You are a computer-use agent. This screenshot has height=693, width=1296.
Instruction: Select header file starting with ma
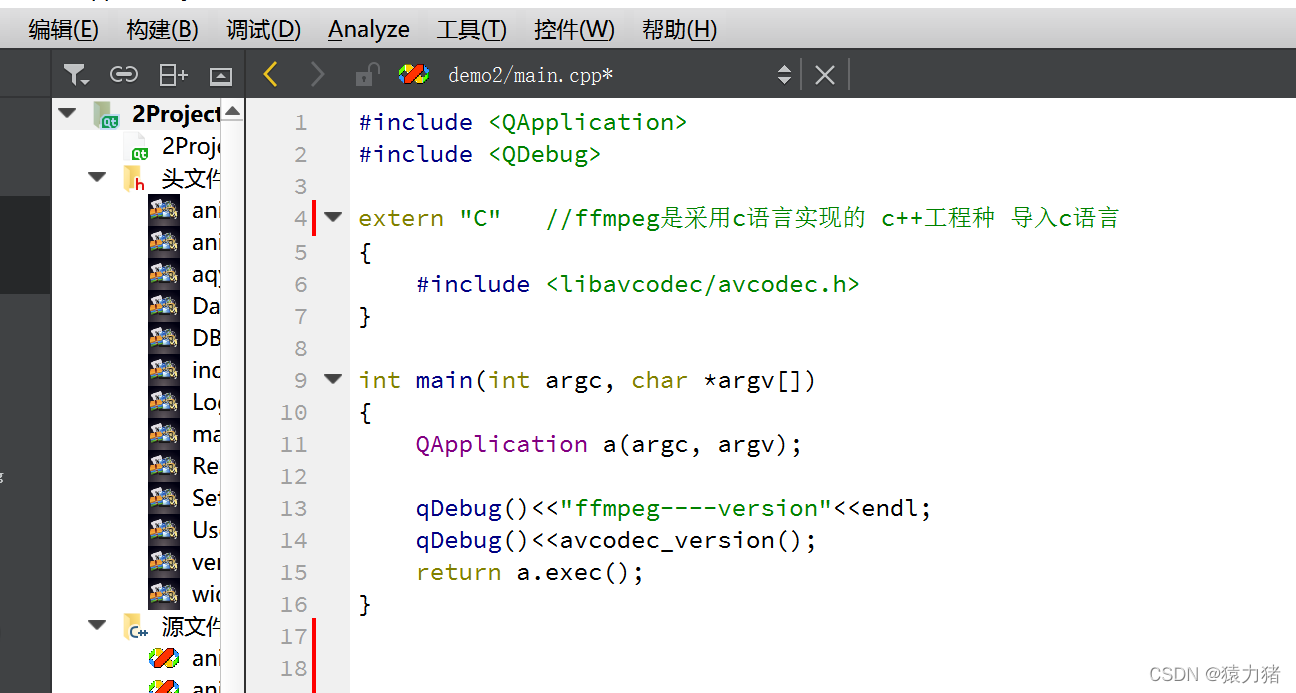point(206,434)
